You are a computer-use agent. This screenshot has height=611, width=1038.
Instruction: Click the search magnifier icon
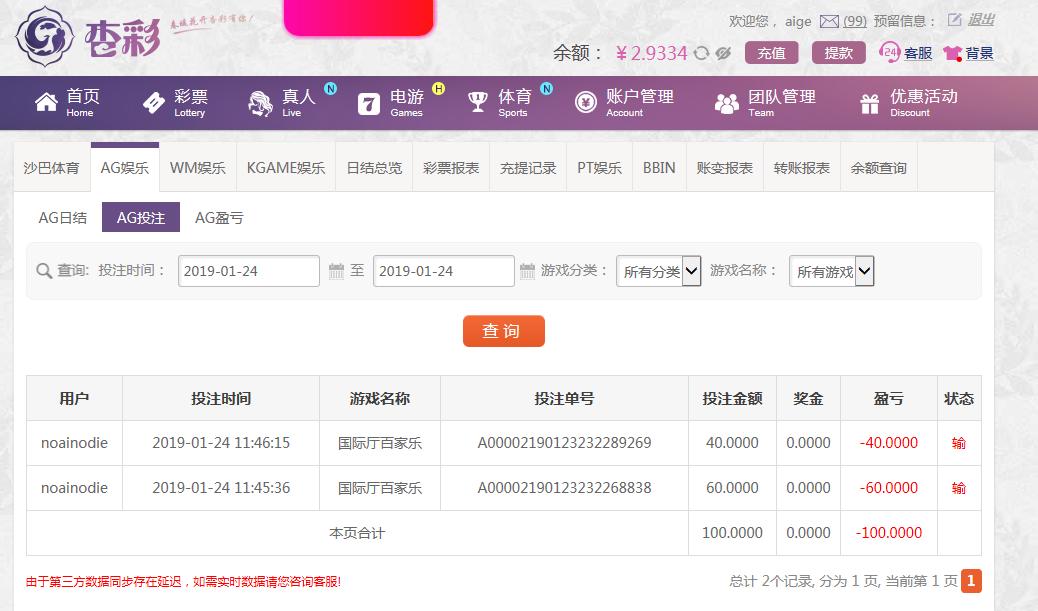click(x=44, y=271)
